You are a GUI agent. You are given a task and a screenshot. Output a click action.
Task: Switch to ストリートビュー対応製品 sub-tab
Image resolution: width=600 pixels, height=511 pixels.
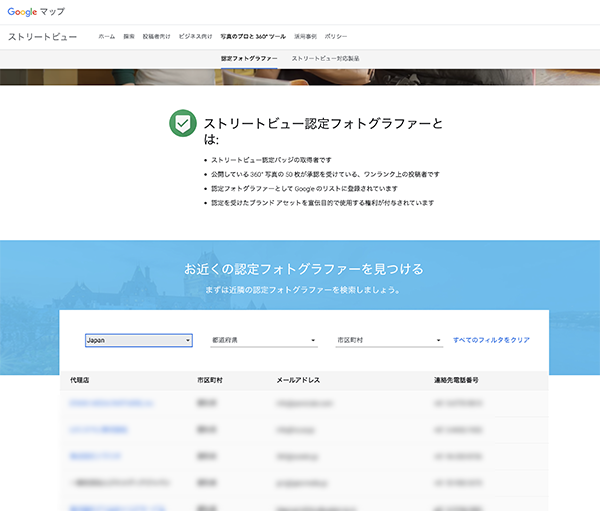[x=326, y=59]
